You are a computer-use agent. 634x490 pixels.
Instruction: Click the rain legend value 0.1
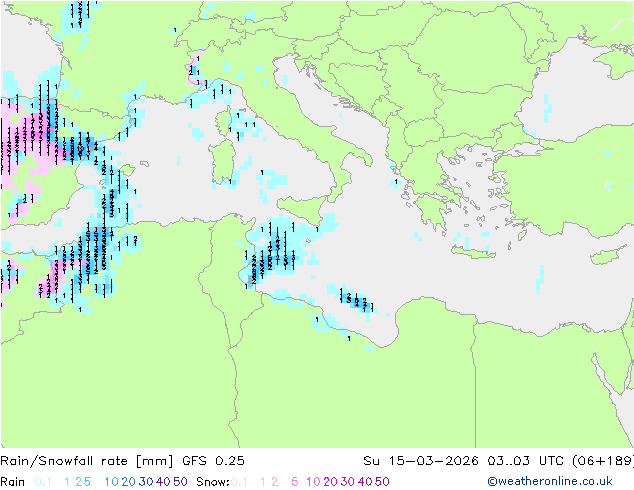[43, 482]
